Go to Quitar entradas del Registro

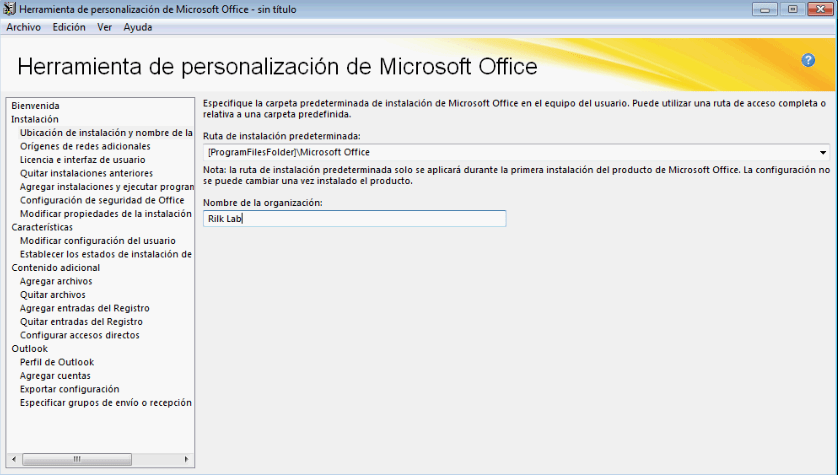point(81,322)
